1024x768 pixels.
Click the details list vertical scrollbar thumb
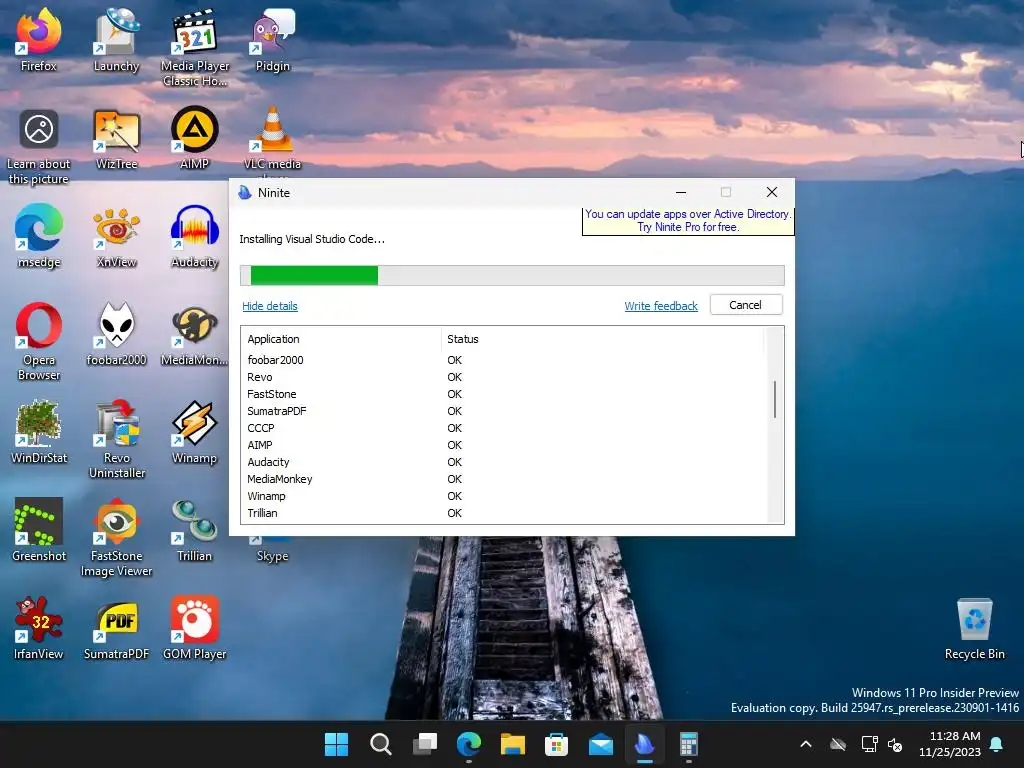point(775,399)
